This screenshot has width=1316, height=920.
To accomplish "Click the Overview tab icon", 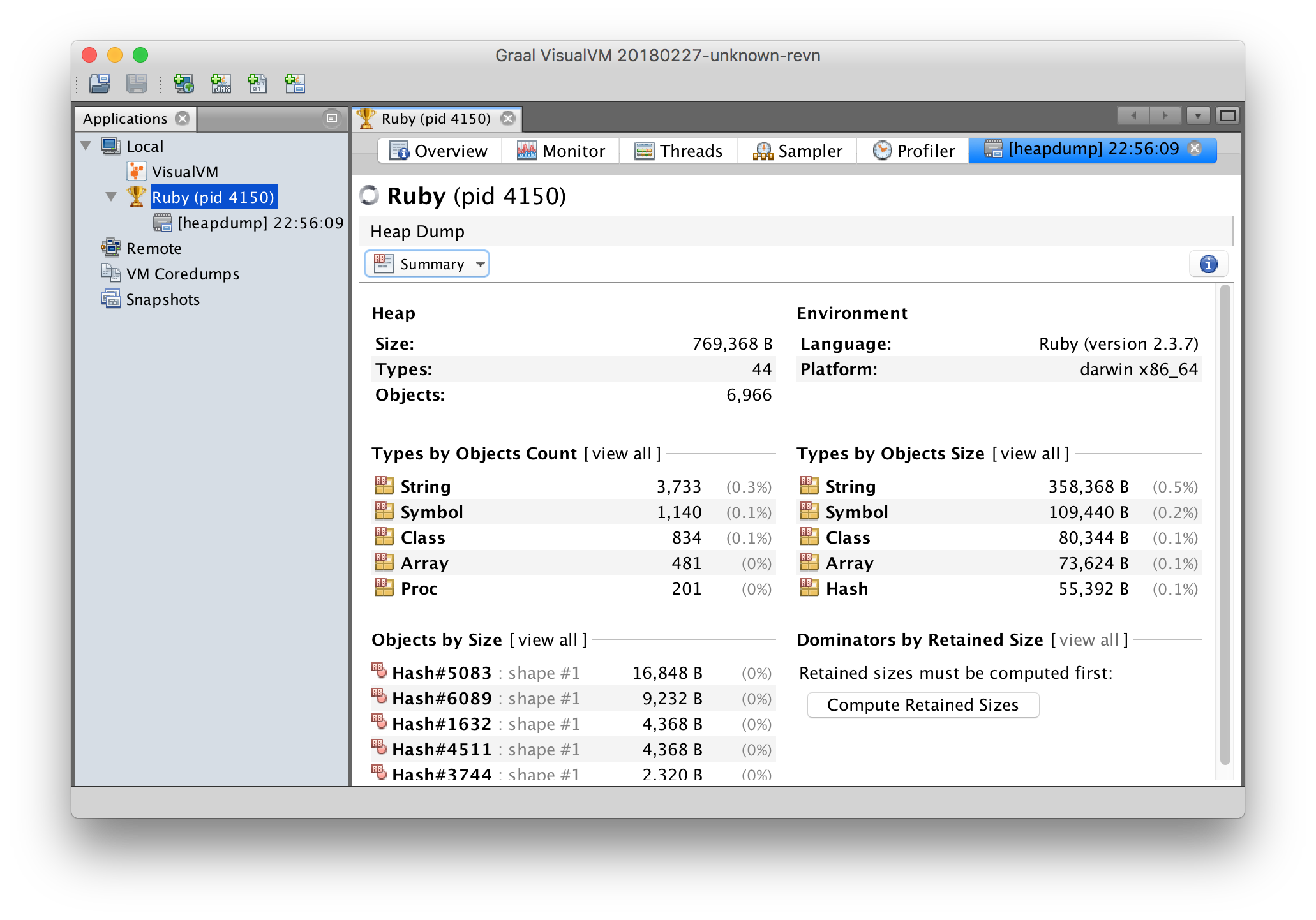I will coord(400,151).
